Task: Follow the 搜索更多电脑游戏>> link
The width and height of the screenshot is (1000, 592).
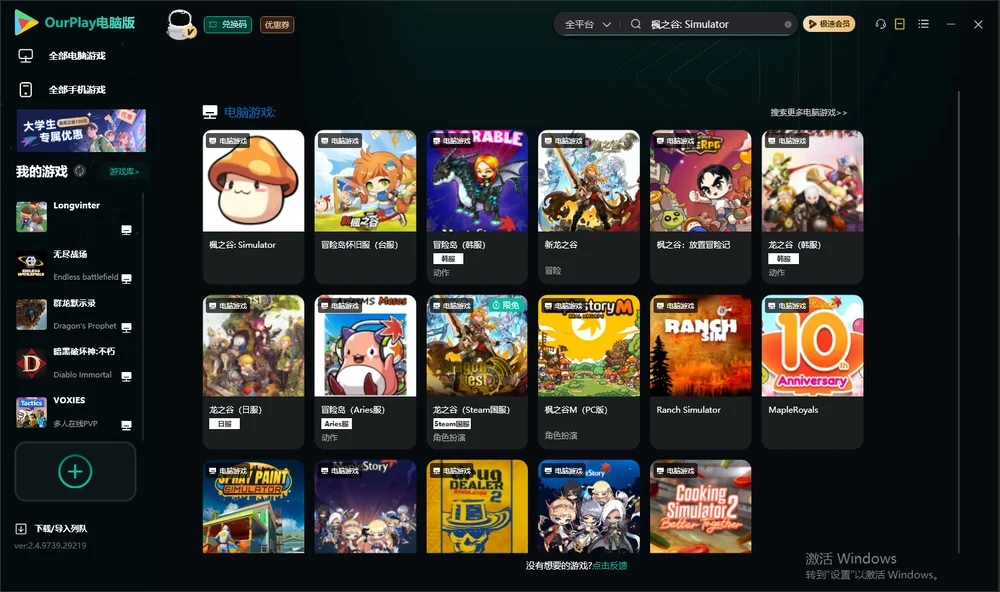Action: (x=809, y=112)
